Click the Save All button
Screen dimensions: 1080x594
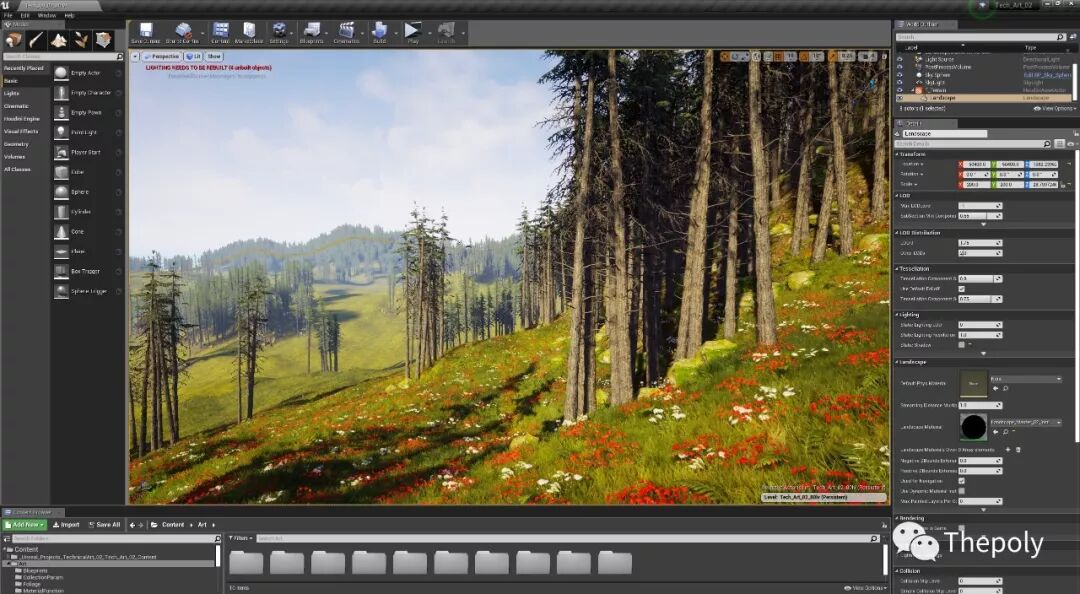coord(104,524)
